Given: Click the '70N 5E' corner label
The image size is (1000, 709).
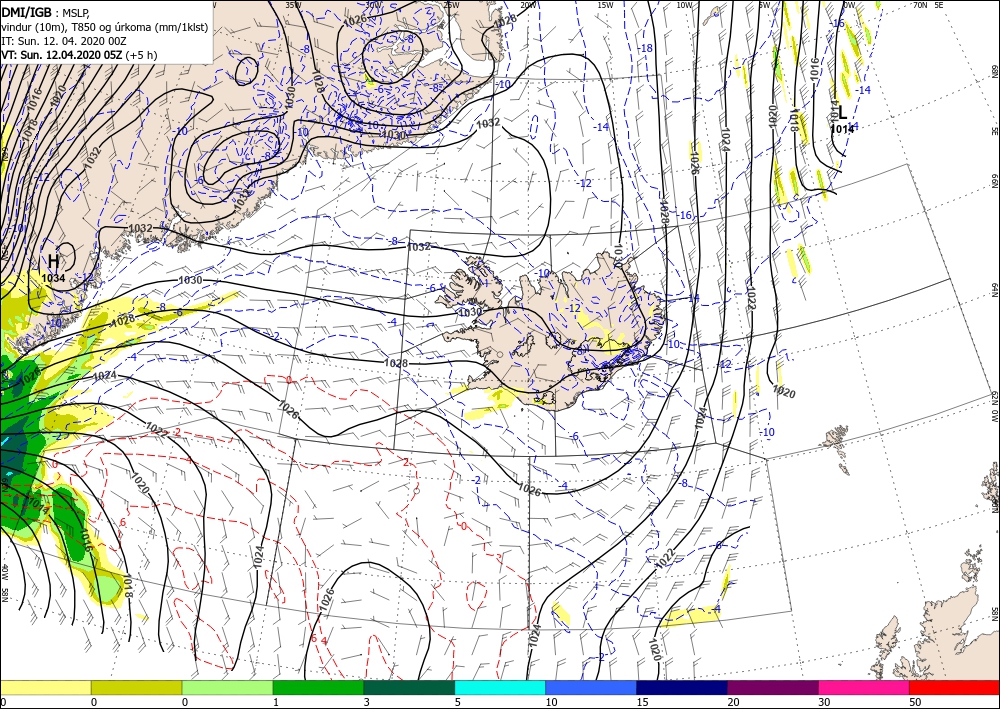Looking at the screenshot, I should point(928,5).
